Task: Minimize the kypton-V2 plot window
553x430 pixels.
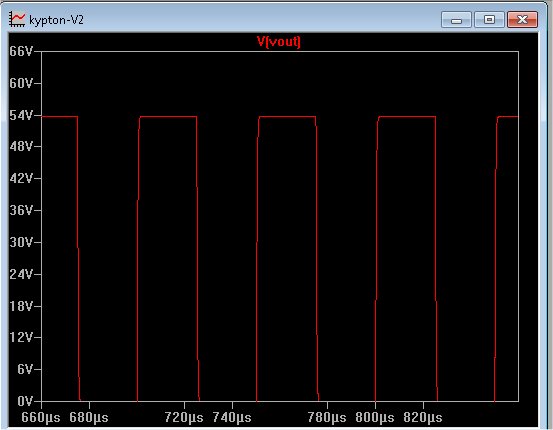Action: [456, 19]
